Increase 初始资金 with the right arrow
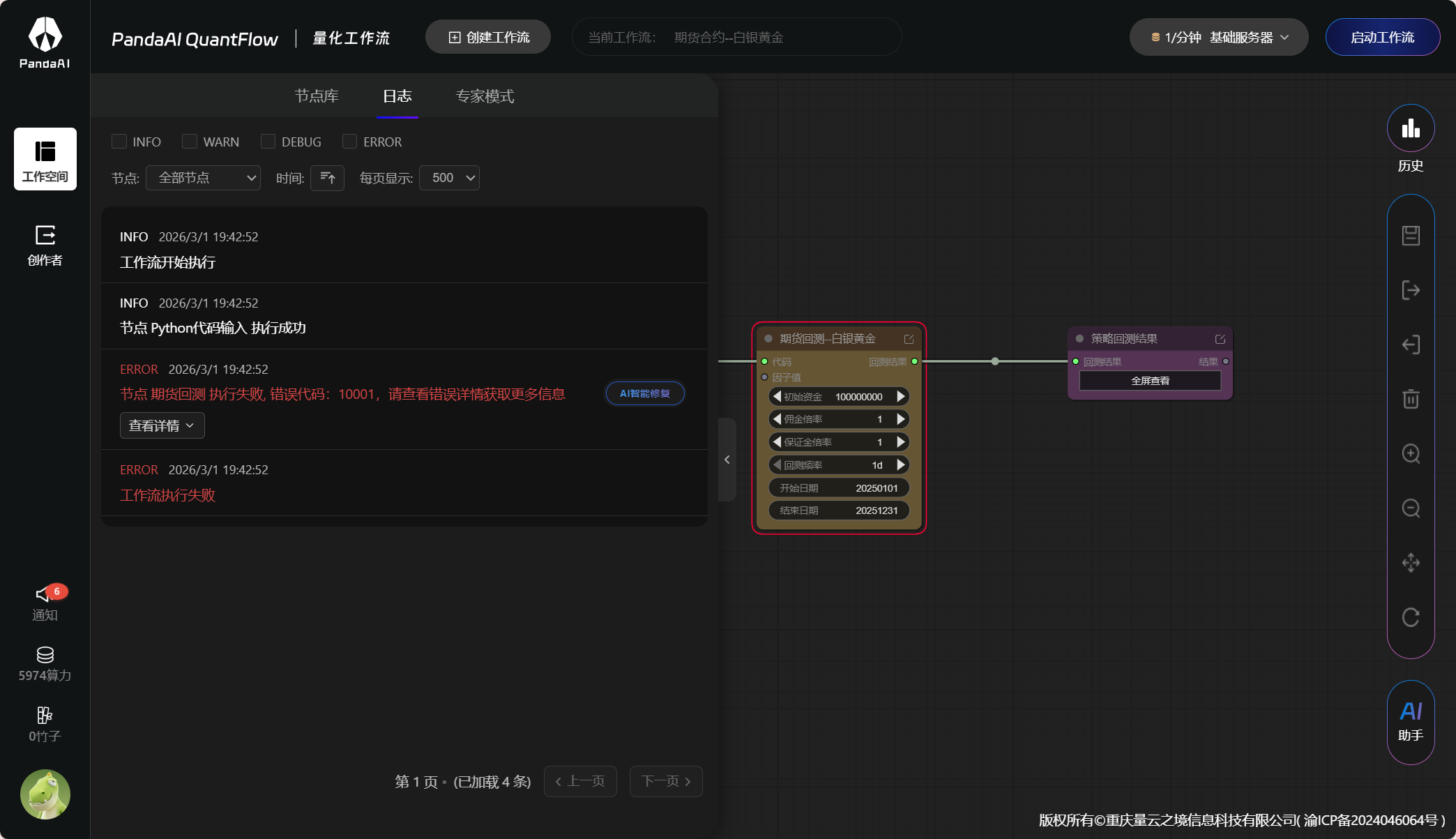 [901, 396]
